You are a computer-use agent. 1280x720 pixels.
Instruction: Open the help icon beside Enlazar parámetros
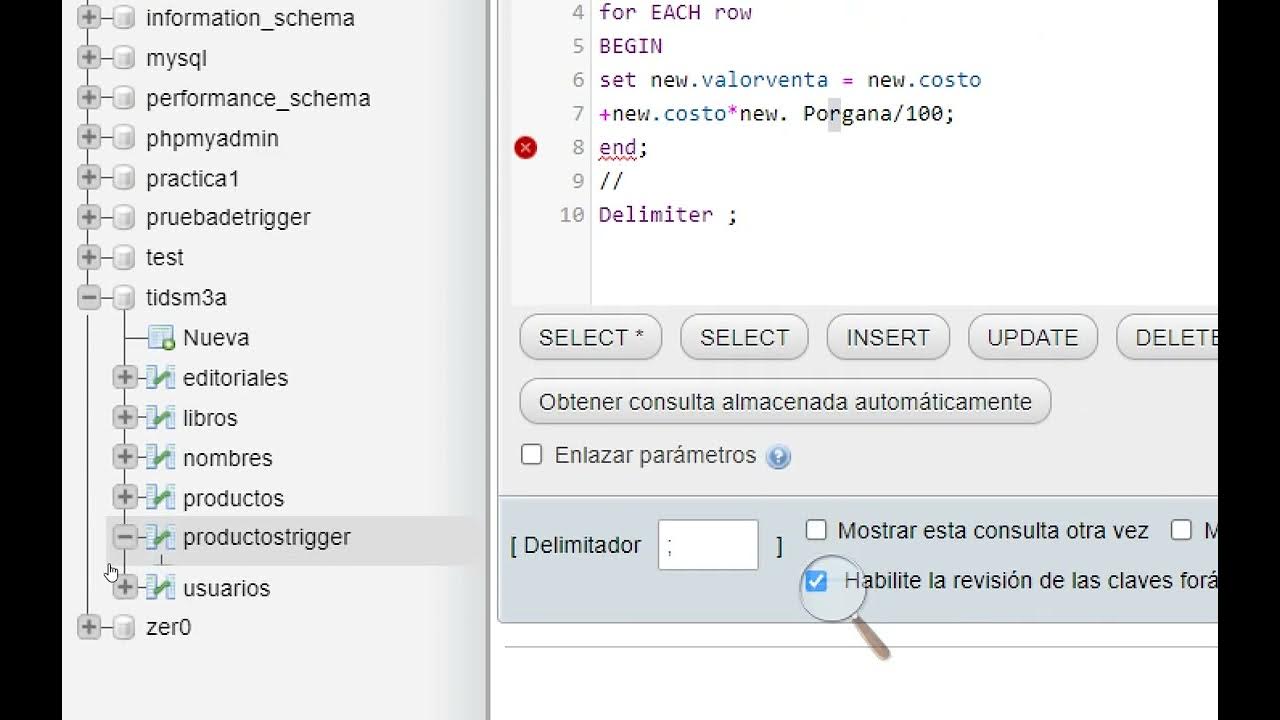coord(778,457)
